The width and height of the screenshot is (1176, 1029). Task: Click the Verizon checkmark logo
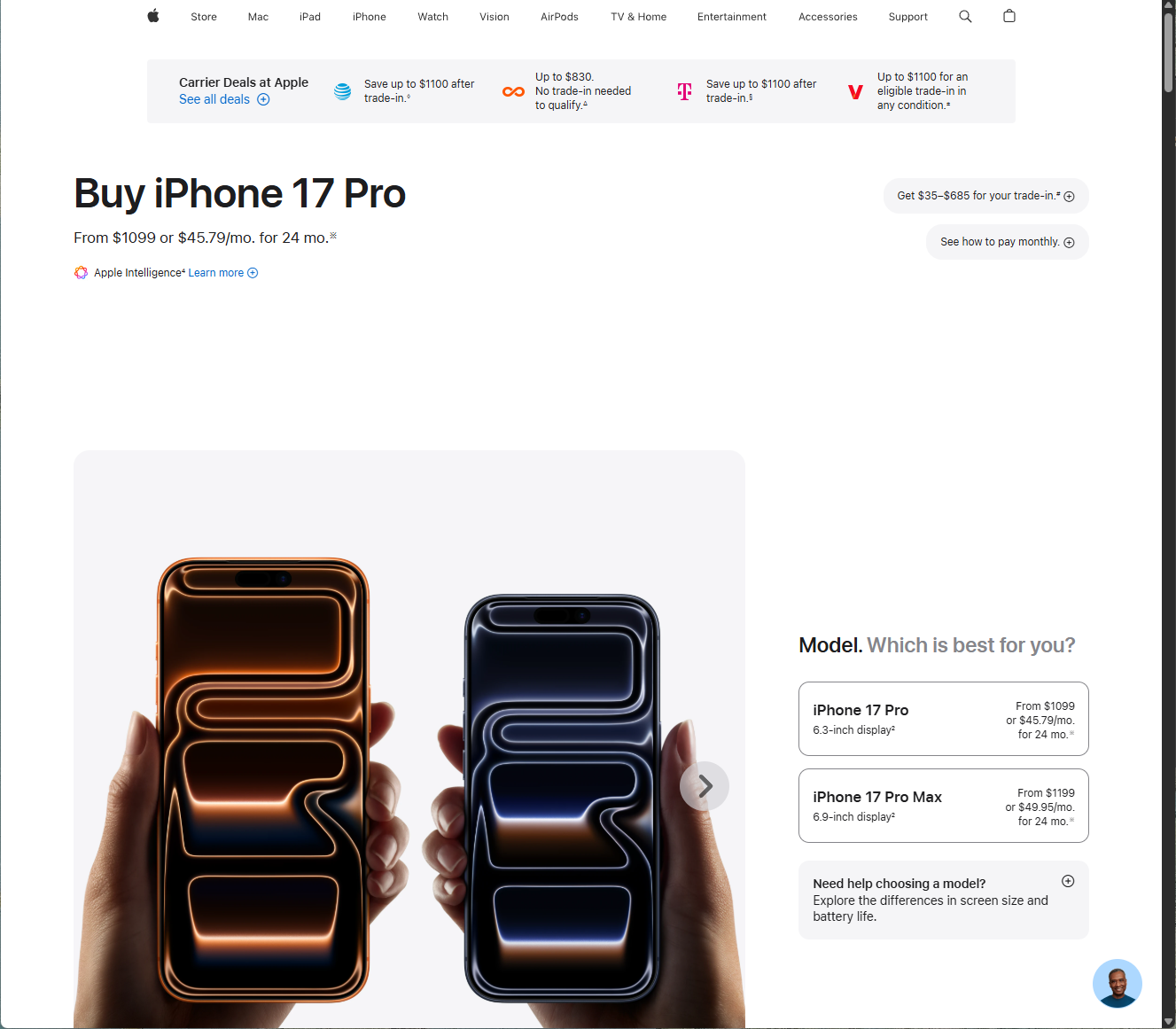tap(855, 91)
